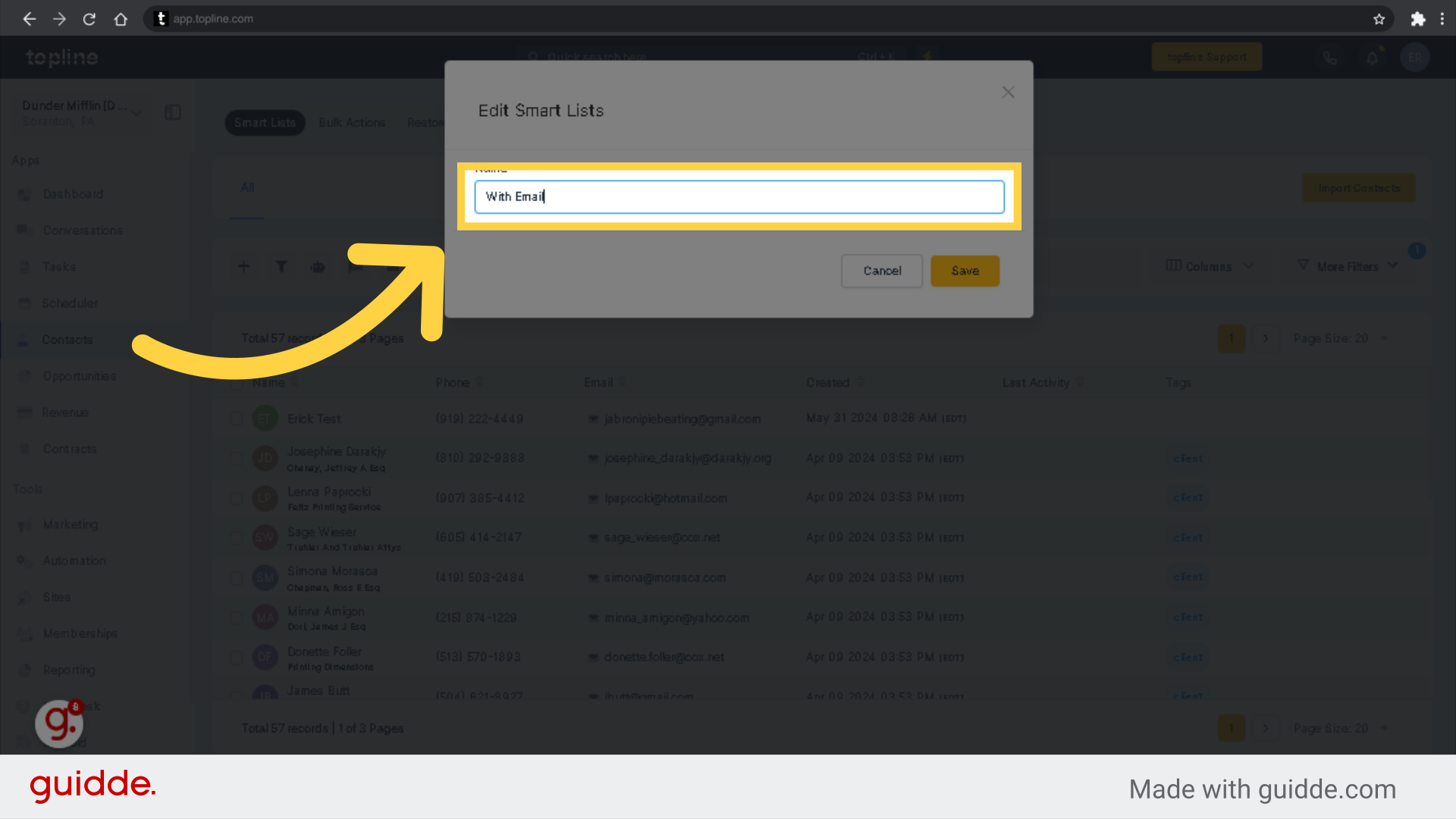This screenshot has height=819, width=1456.
Task: Select page 1 in top pagination
Action: pyautogui.click(x=1232, y=338)
